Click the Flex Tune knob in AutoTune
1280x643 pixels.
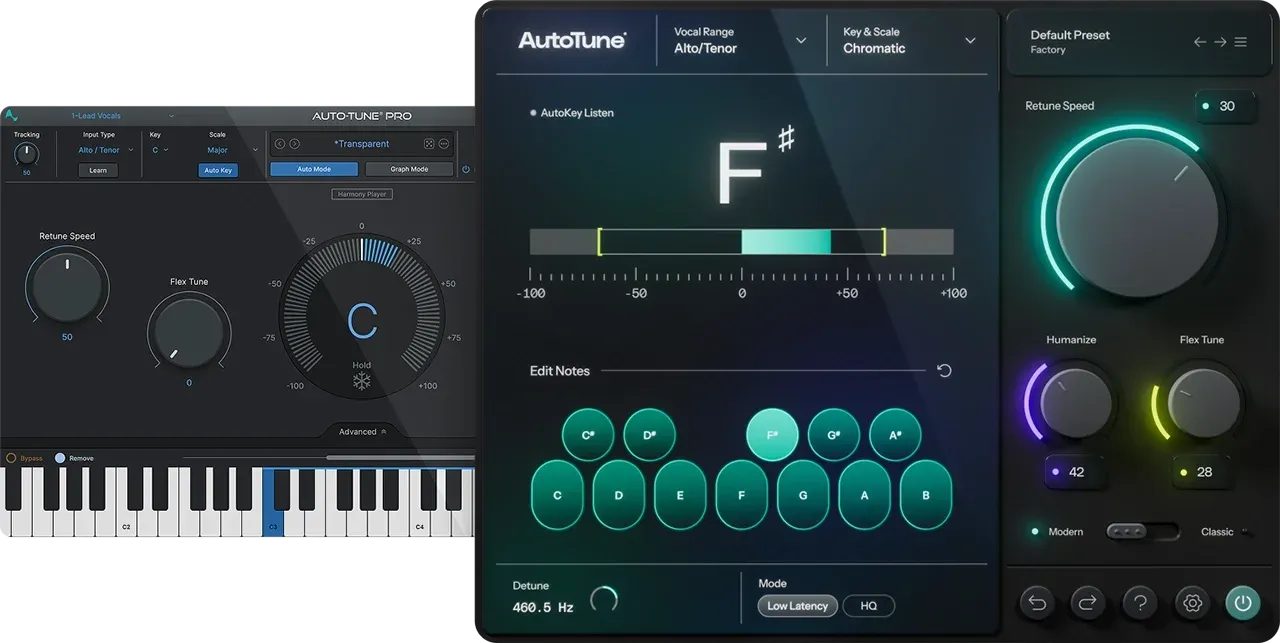click(1204, 405)
